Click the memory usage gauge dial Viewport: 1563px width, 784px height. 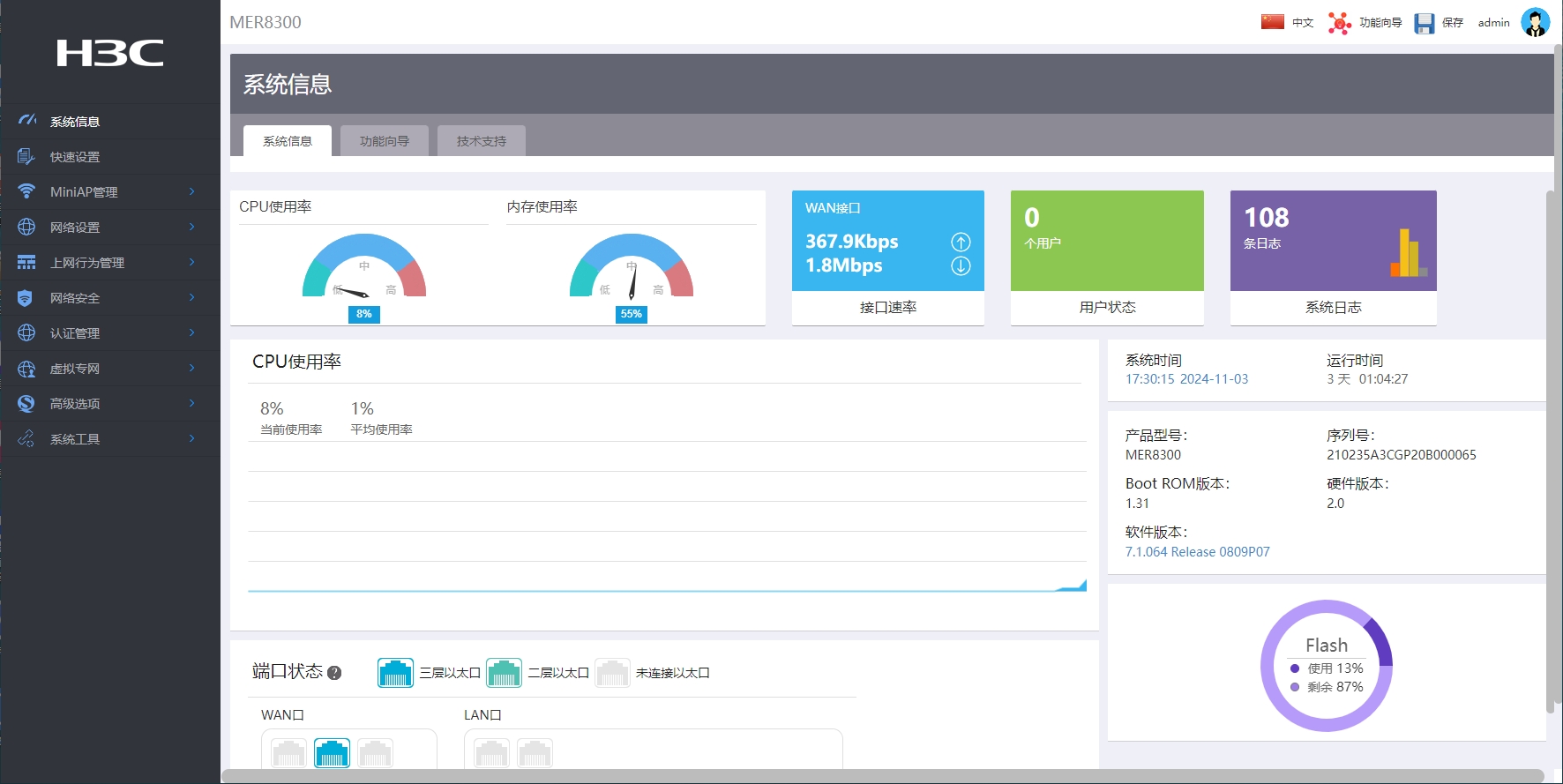pos(632,265)
